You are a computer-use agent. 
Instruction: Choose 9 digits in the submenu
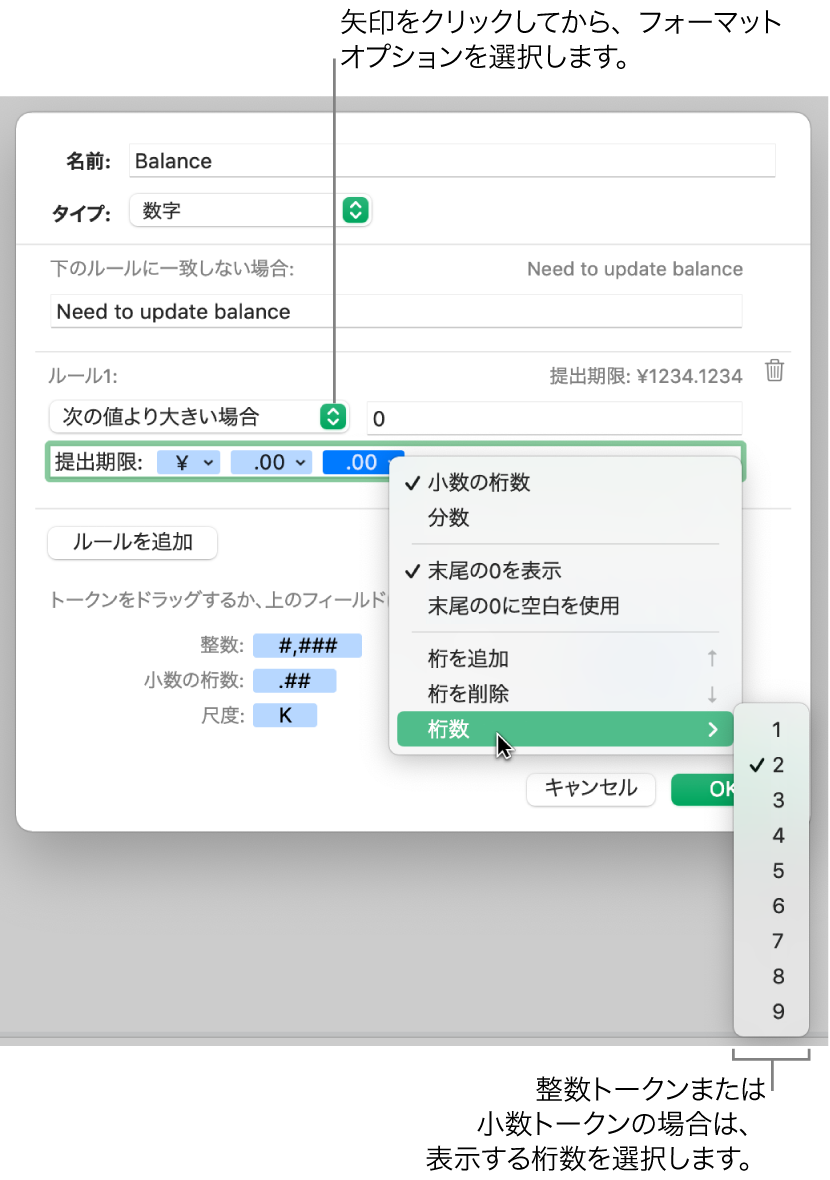(772, 1012)
